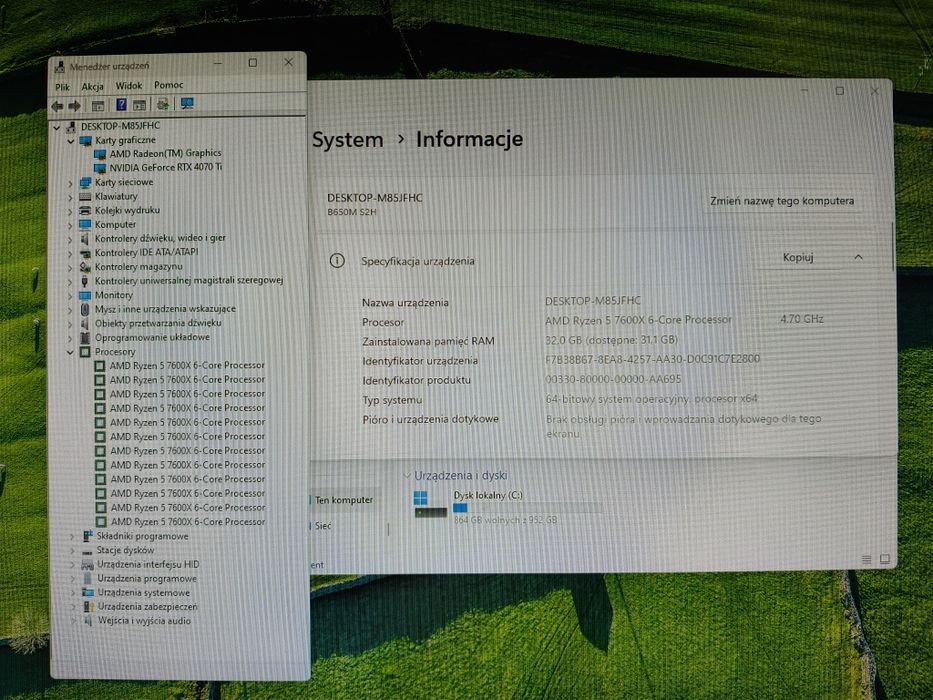933x700 pixels.
Task: Expand Kontrolery dźwięku, wideo i gier
Action: click(x=70, y=240)
